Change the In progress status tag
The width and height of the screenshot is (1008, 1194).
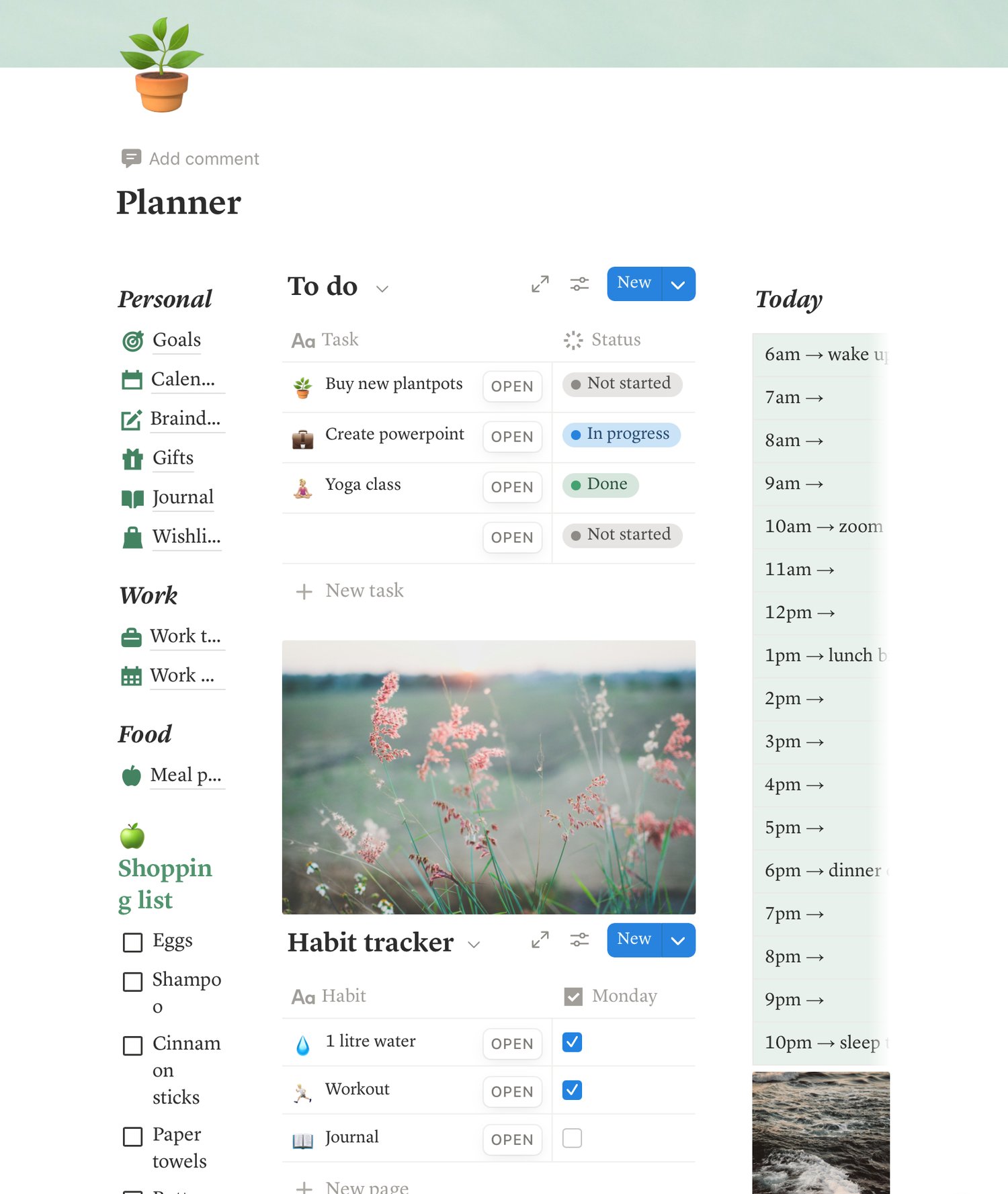621,434
